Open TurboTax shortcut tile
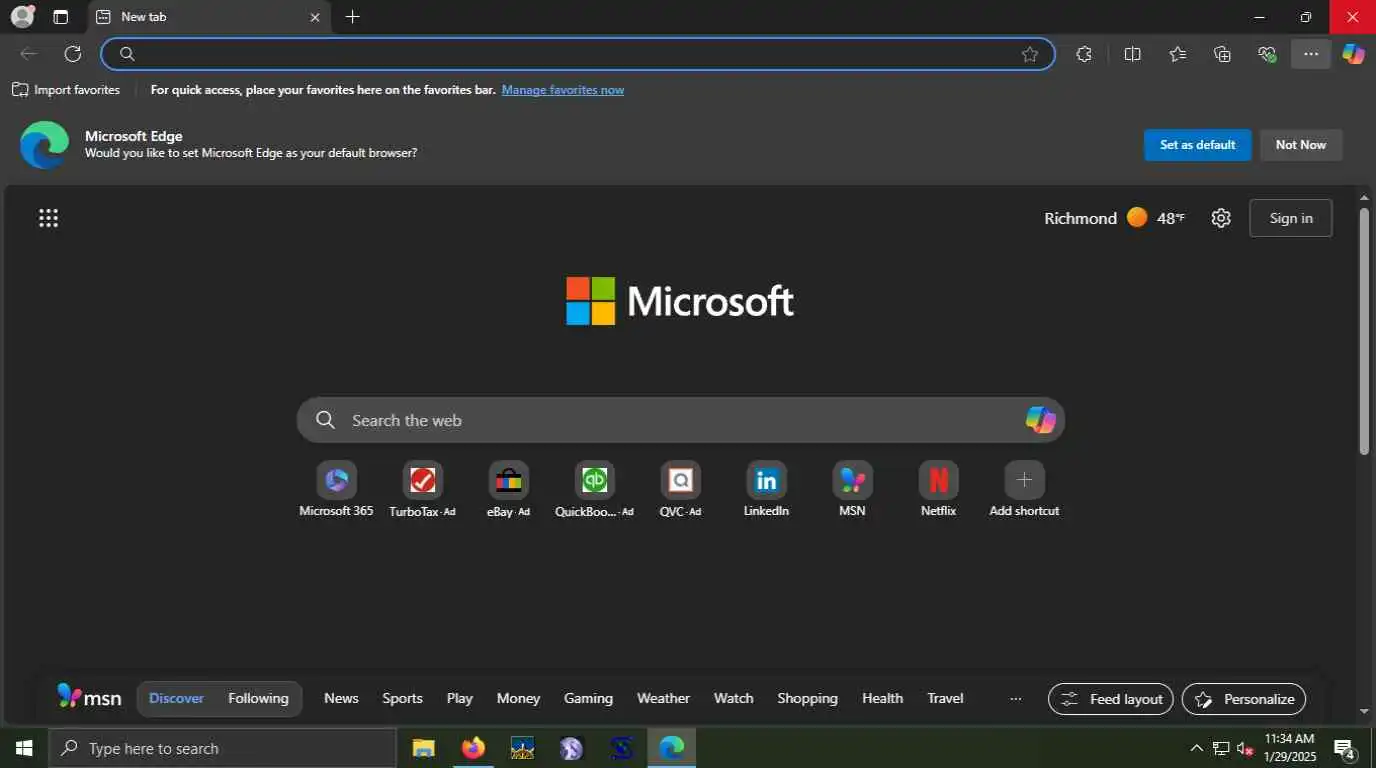 pyautogui.click(x=422, y=490)
